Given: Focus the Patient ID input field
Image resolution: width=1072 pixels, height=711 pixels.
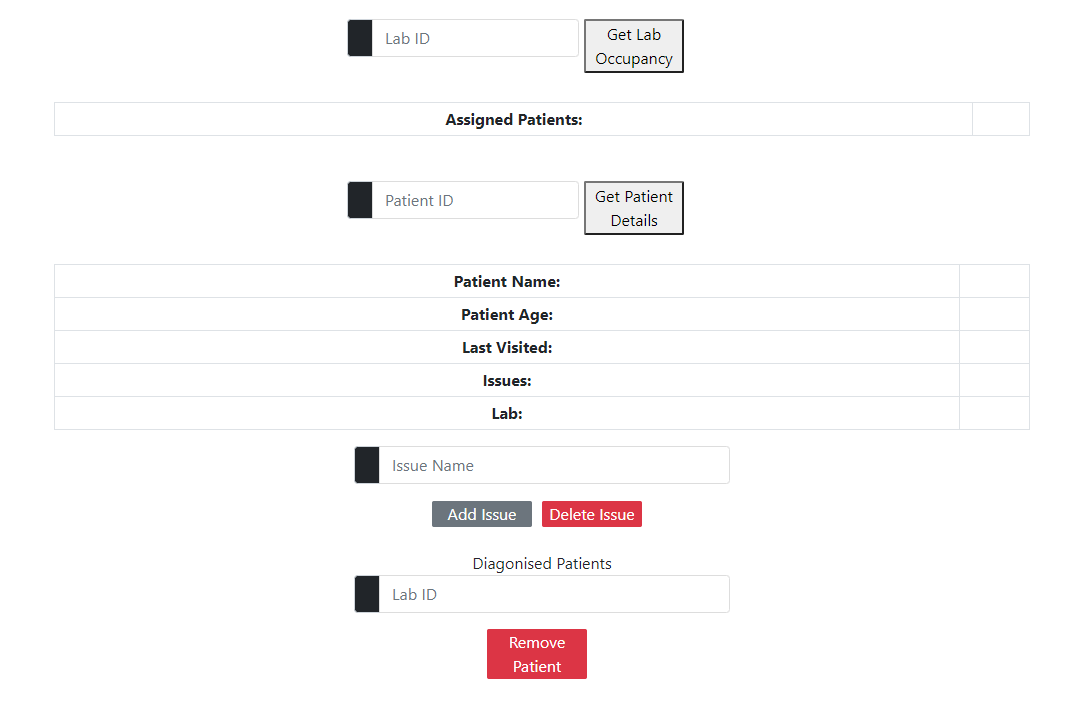Looking at the screenshot, I should [470, 200].
